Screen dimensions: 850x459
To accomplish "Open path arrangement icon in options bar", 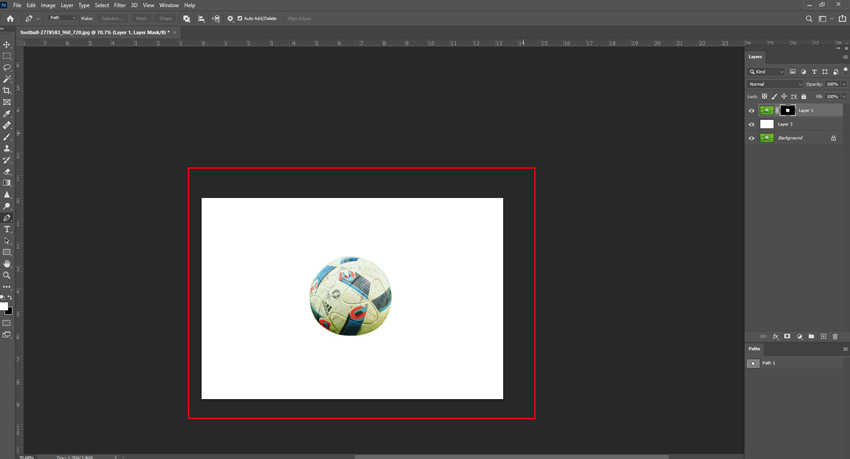I will point(216,18).
